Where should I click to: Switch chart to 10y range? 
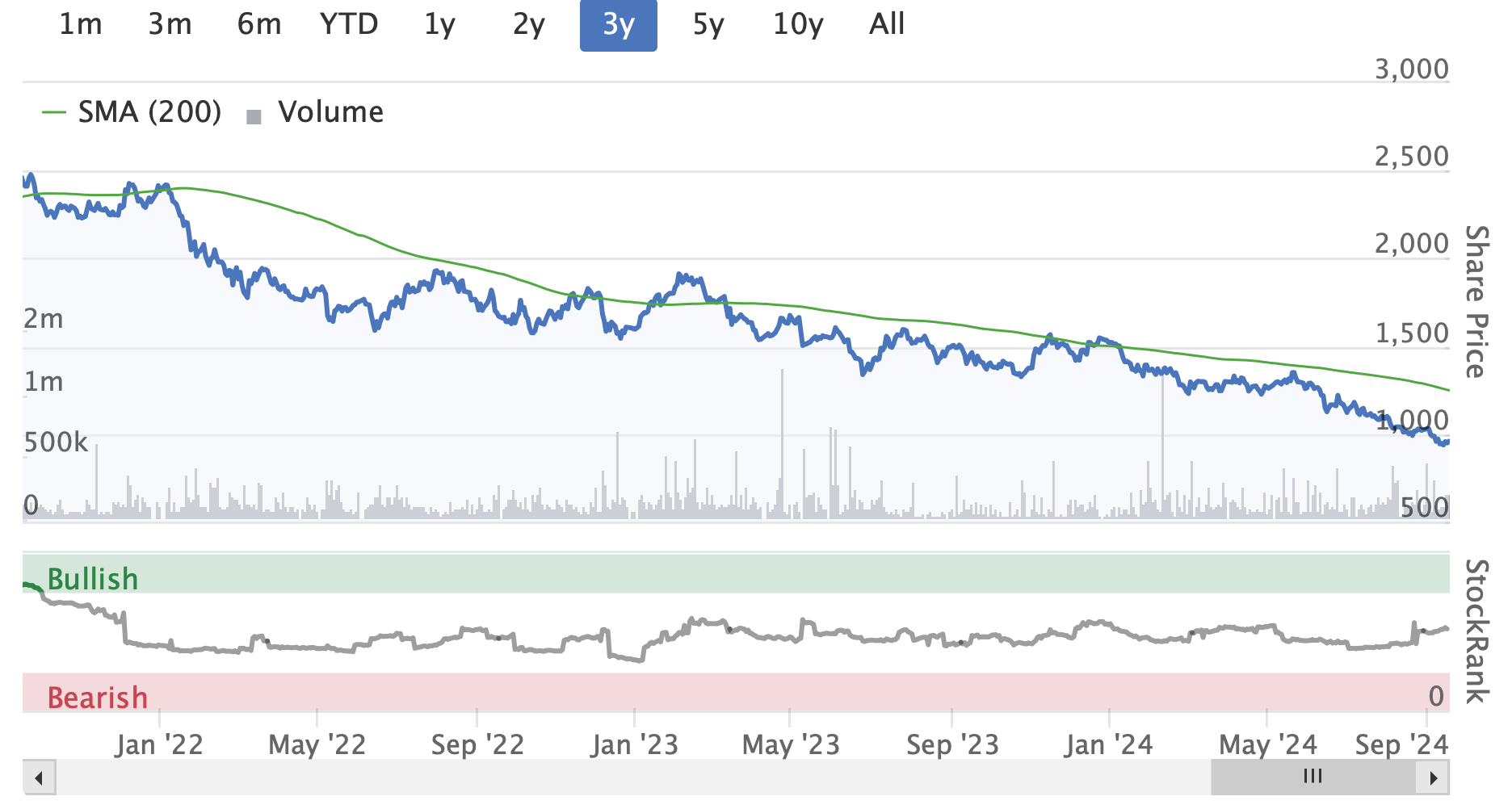pyautogui.click(x=798, y=24)
